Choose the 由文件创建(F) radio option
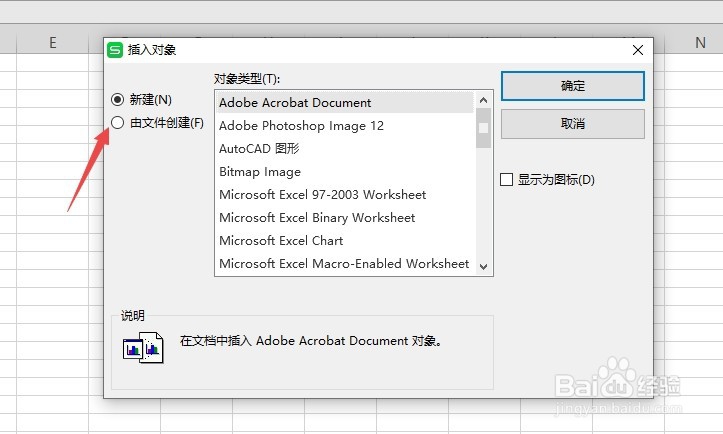 (x=157, y=123)
